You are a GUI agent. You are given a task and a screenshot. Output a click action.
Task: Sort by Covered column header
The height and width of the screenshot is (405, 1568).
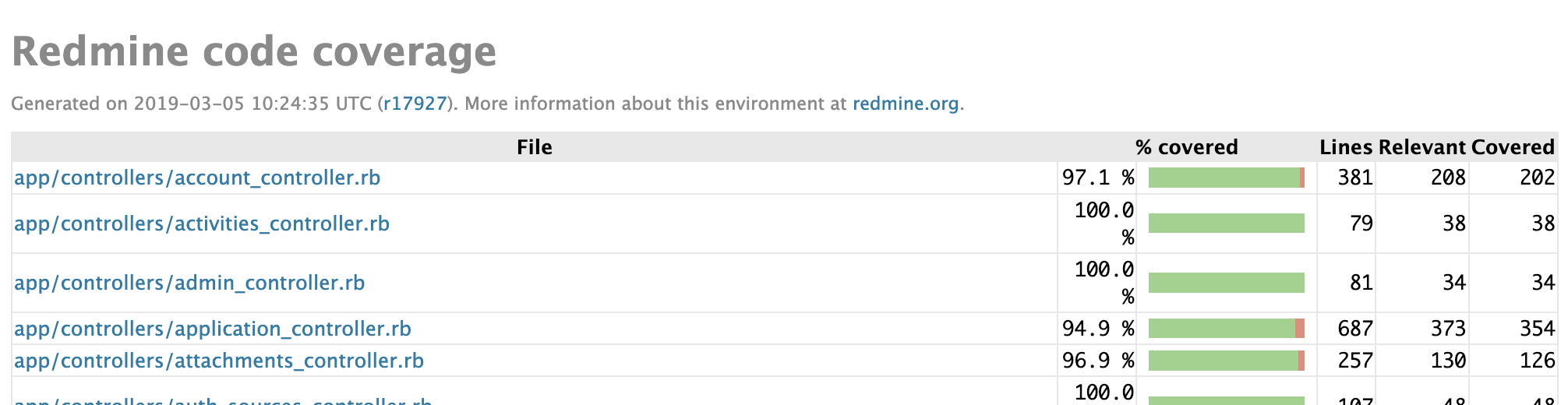pos(1513,147)
